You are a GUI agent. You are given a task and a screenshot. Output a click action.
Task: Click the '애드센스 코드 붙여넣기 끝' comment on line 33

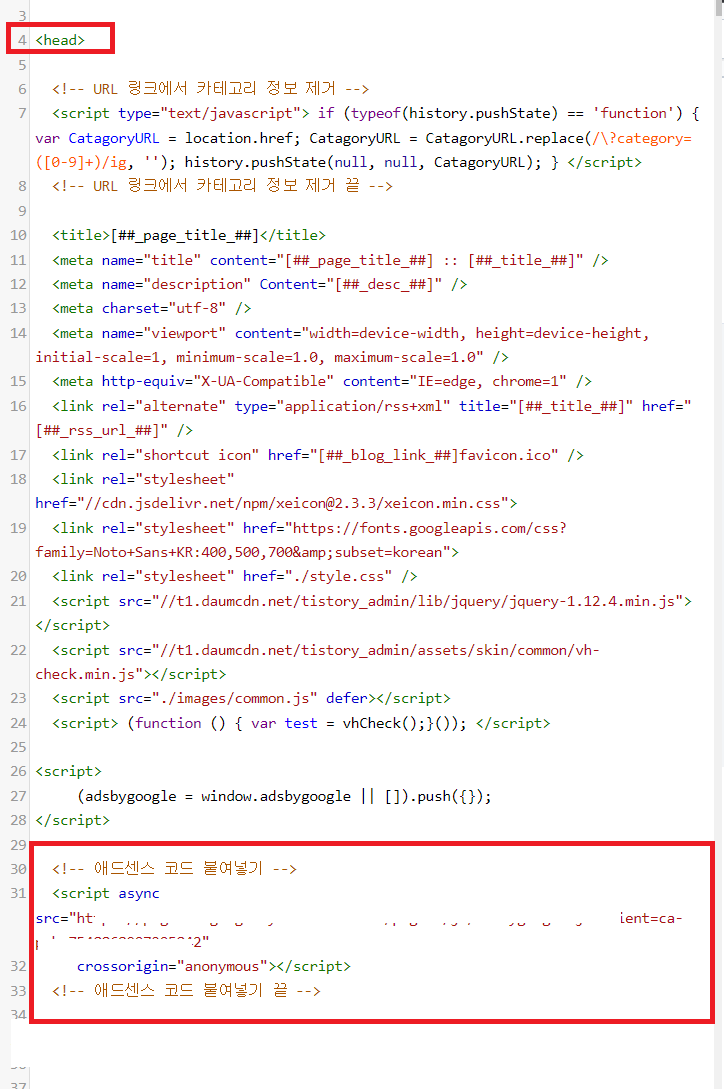[186, 991]
